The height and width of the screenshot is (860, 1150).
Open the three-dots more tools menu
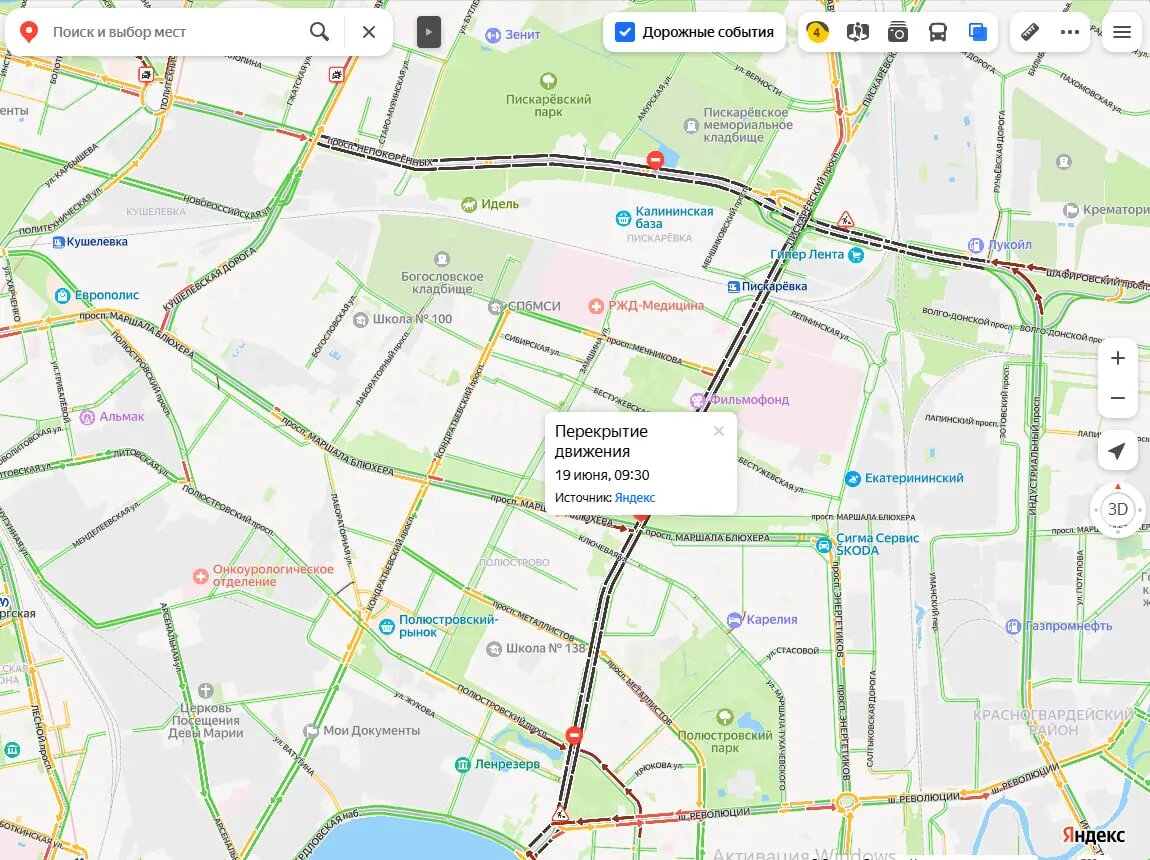pyautogui.click(x=1069, y=32)
